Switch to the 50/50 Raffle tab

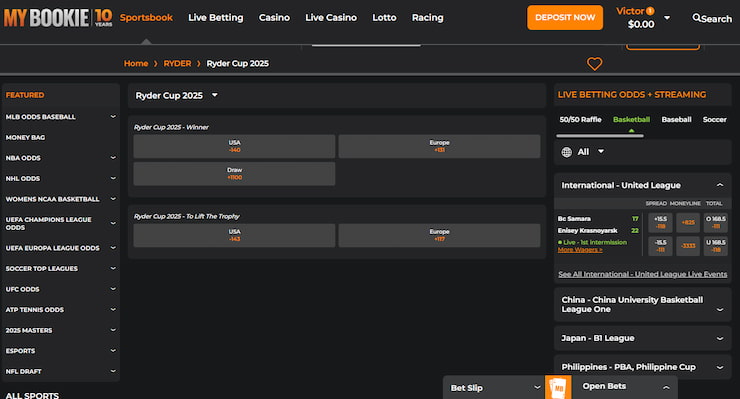tap(580, 119)
